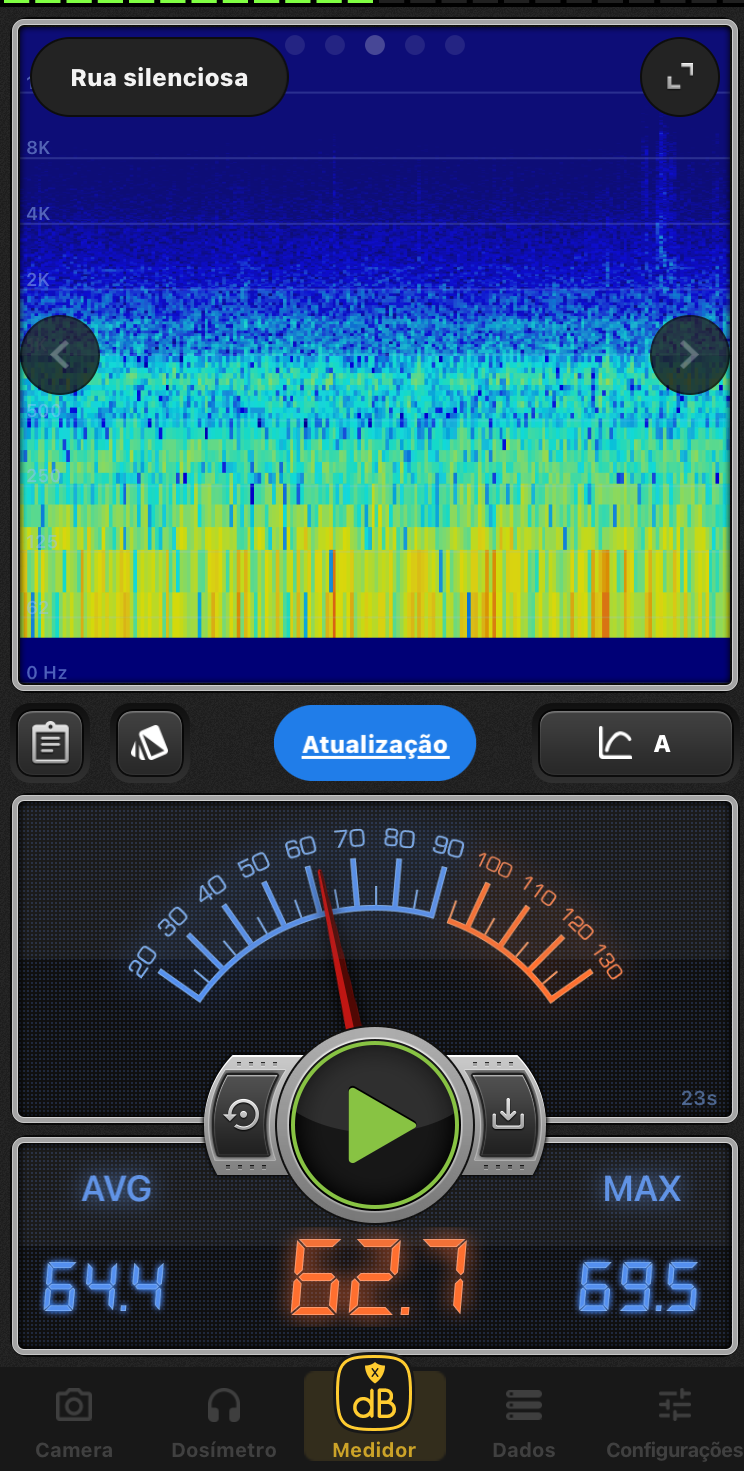
Task: Show next chart with right arrow
Action: [689, 355]
